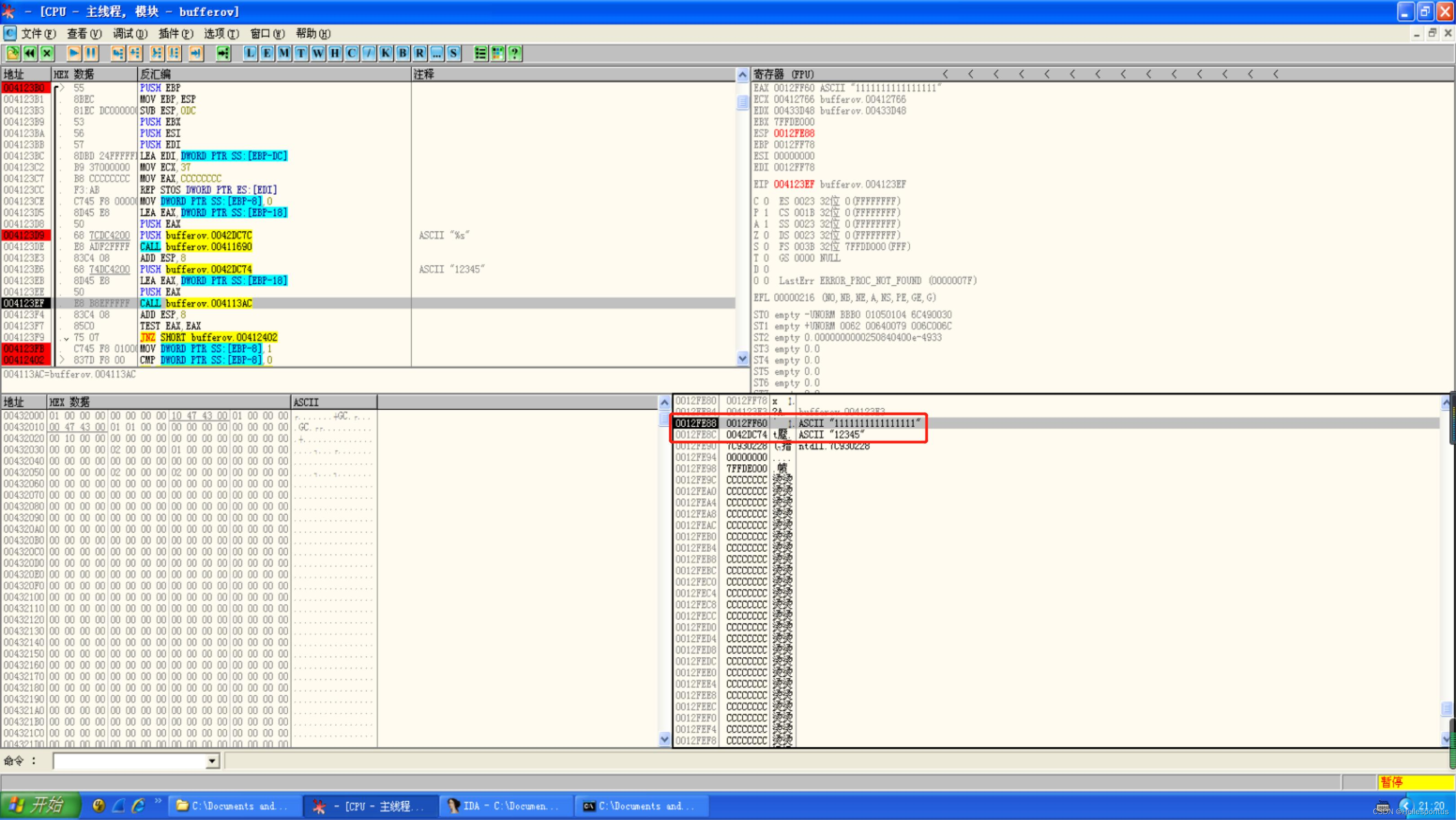Switch to IDA in taskbar
This screenshot has width=1456, height=820.
tap(505, 806)
